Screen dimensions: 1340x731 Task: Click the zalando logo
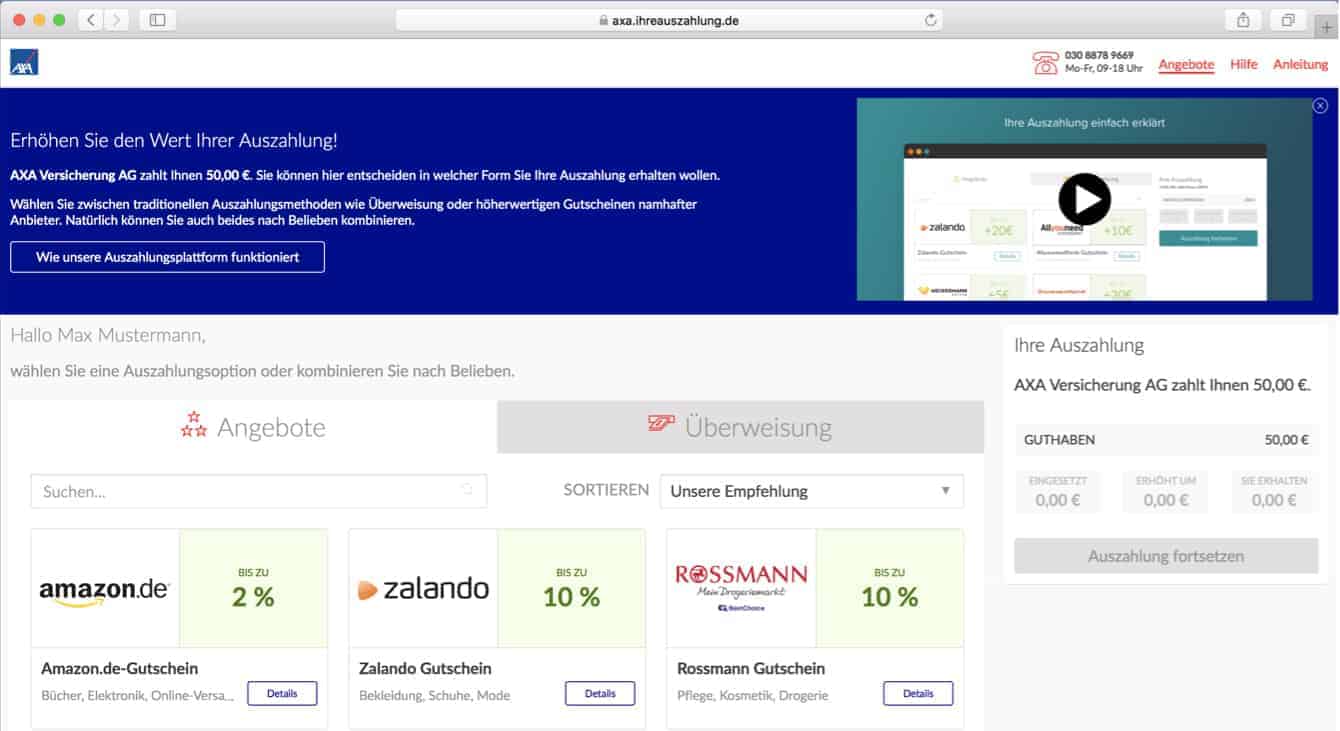point(423,589)
